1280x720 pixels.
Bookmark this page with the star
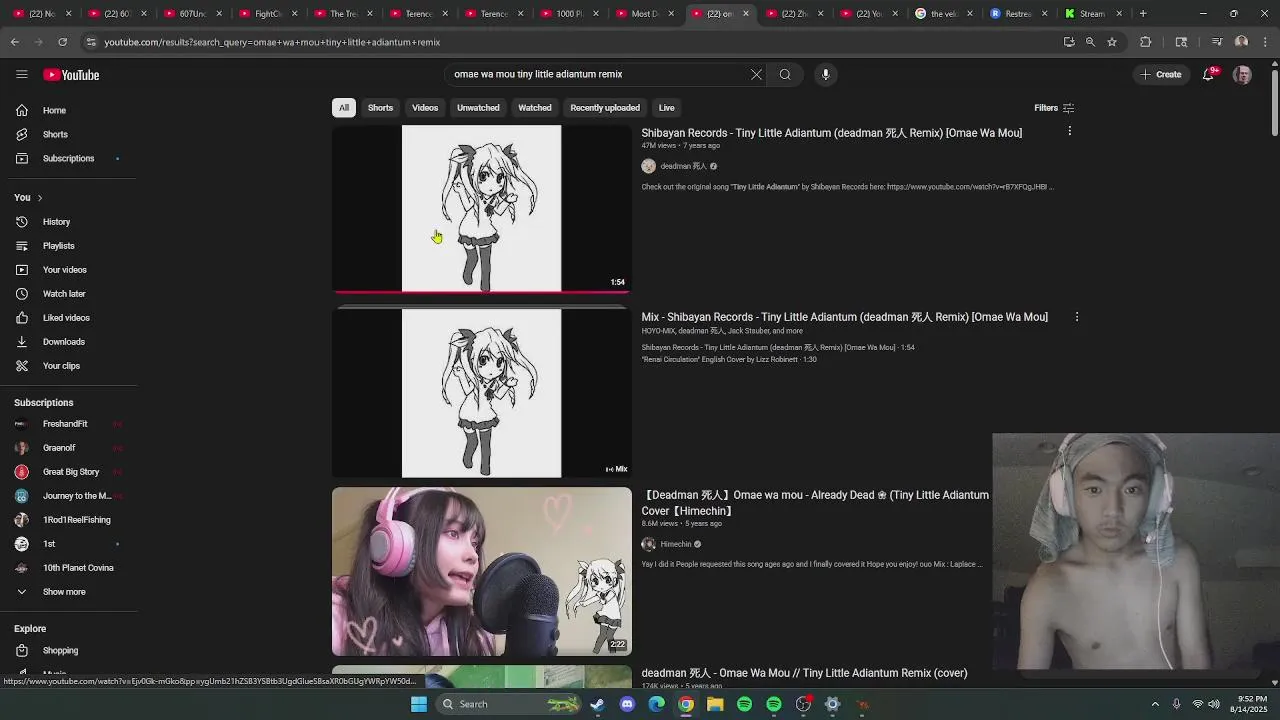pyautogui.click(x=1111, y=42)
